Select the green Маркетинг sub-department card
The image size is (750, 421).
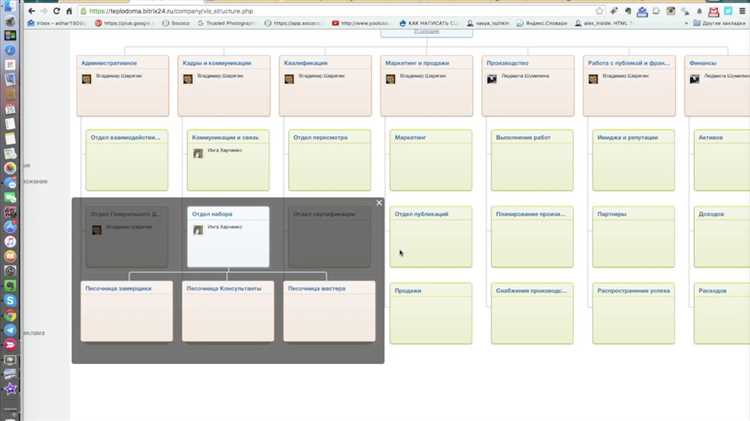pyautogui.click(x=431, y=160)
